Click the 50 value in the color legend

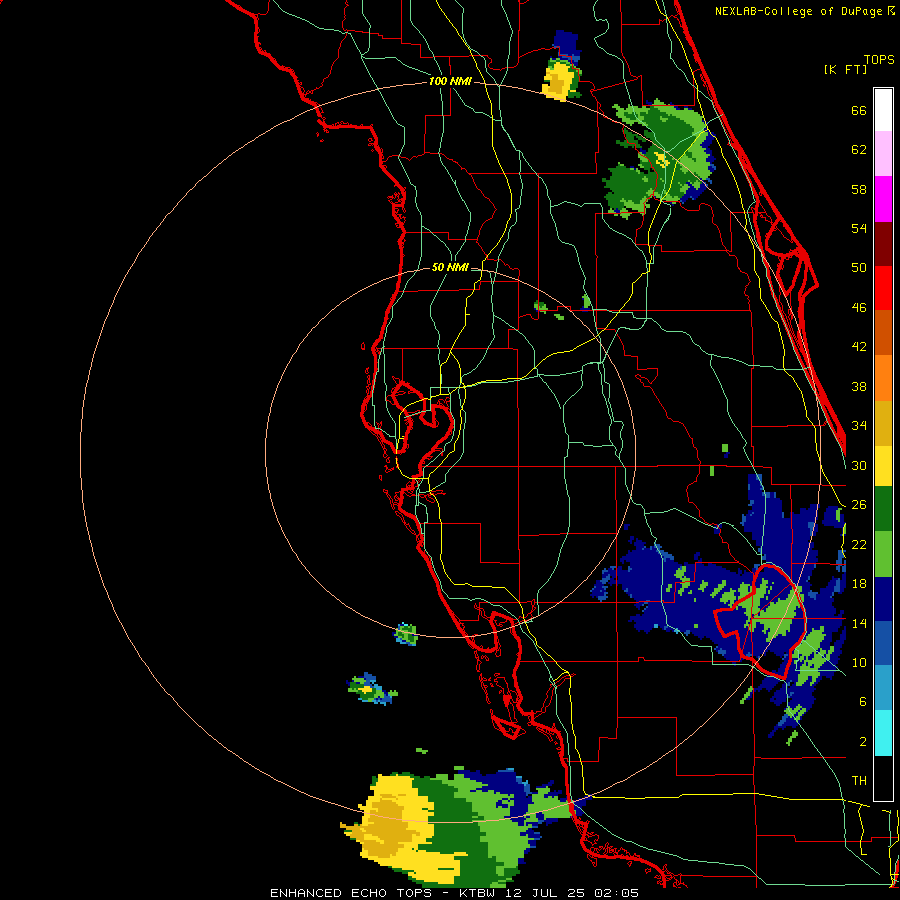(x=859, y=267)
